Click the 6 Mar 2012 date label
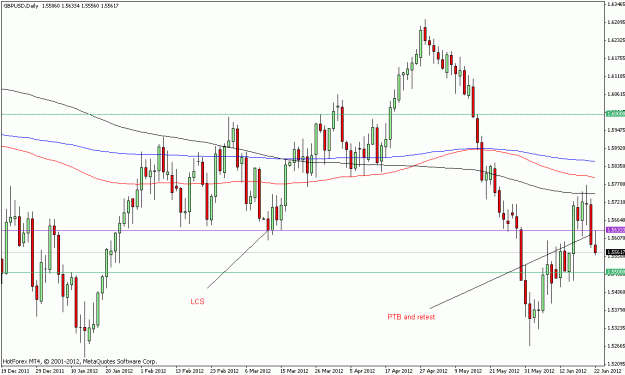The image size is (625, 375). [x=258, y=371]
